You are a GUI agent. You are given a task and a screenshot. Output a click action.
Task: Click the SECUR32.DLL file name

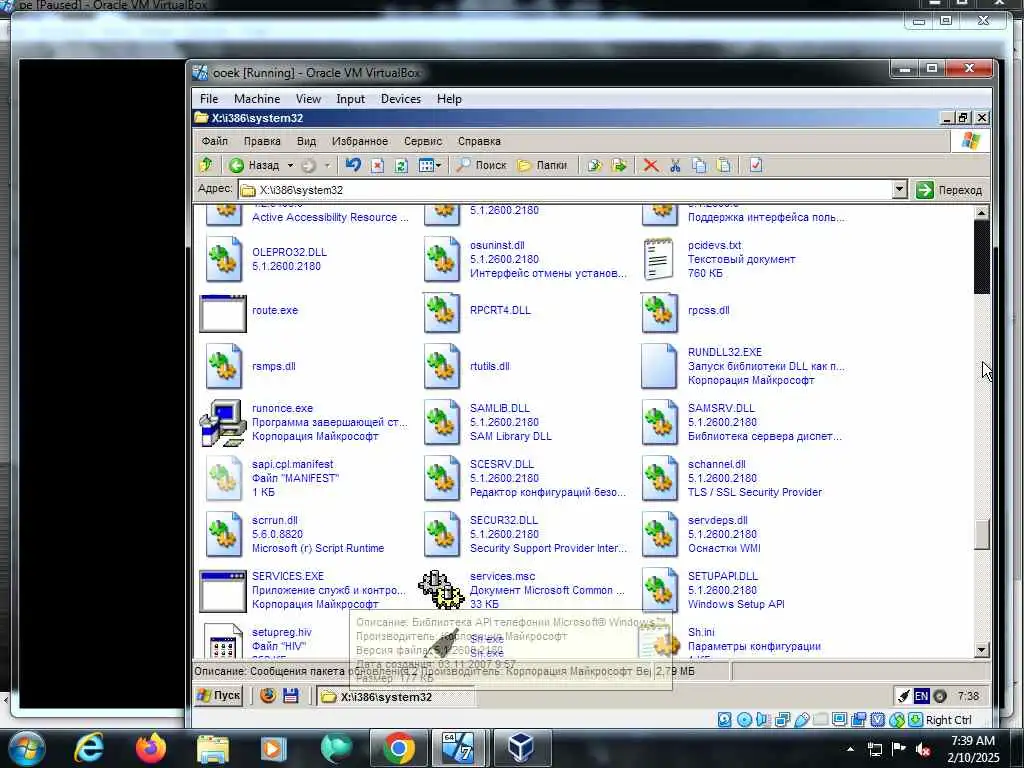pos(504,520)
